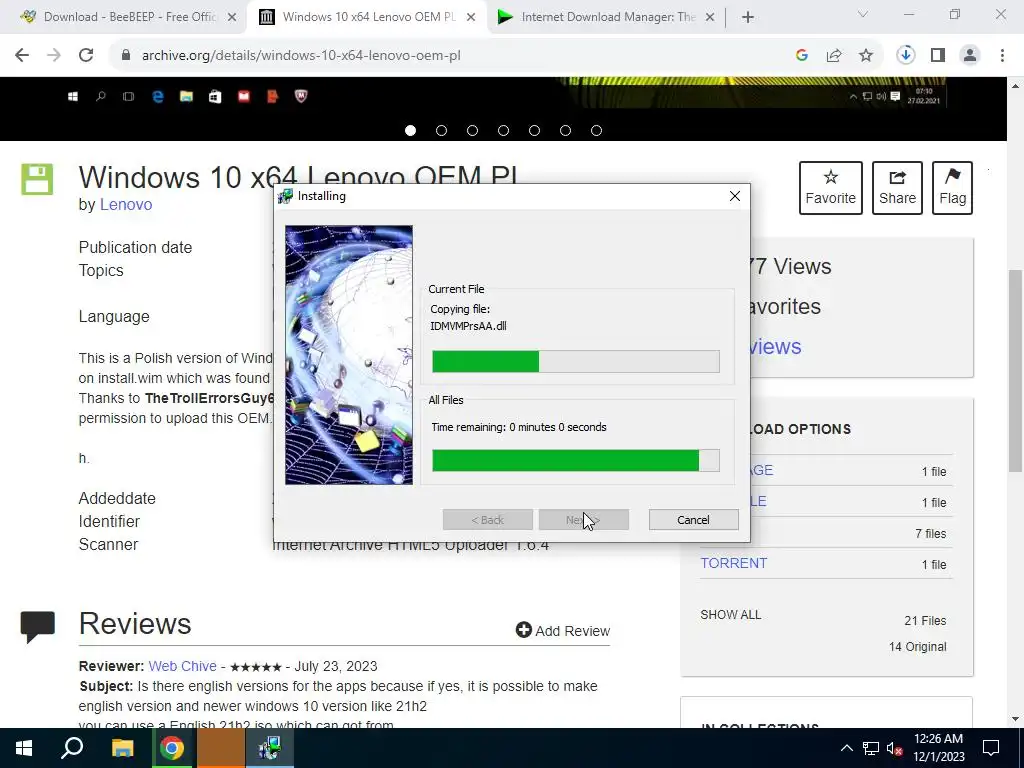This screenshot has width=1024, height=768.
Task: Click the address bar URL
Action: pos(301,56)
